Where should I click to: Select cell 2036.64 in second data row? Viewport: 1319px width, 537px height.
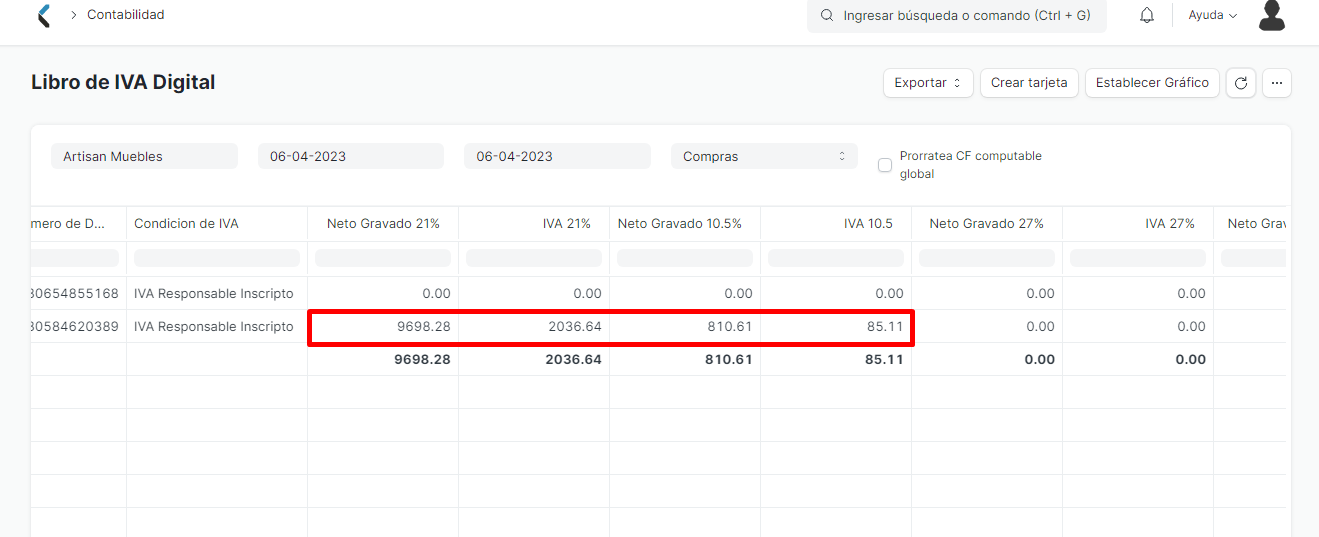[x=534, y=326]
